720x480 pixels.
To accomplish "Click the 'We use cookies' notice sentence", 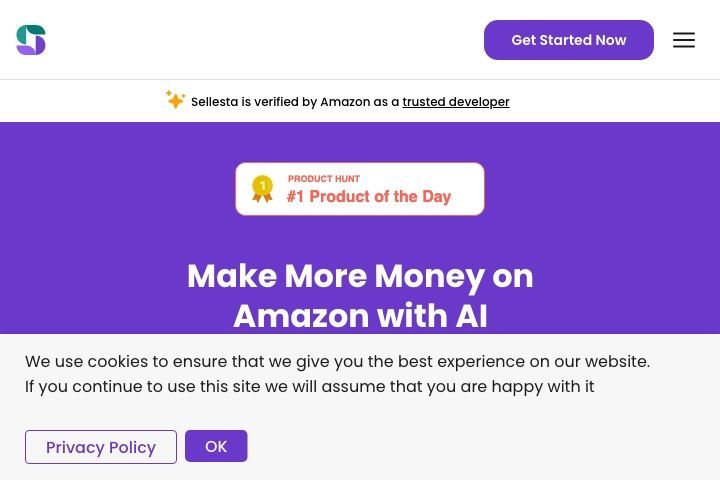I will click(x=338, y=361).
